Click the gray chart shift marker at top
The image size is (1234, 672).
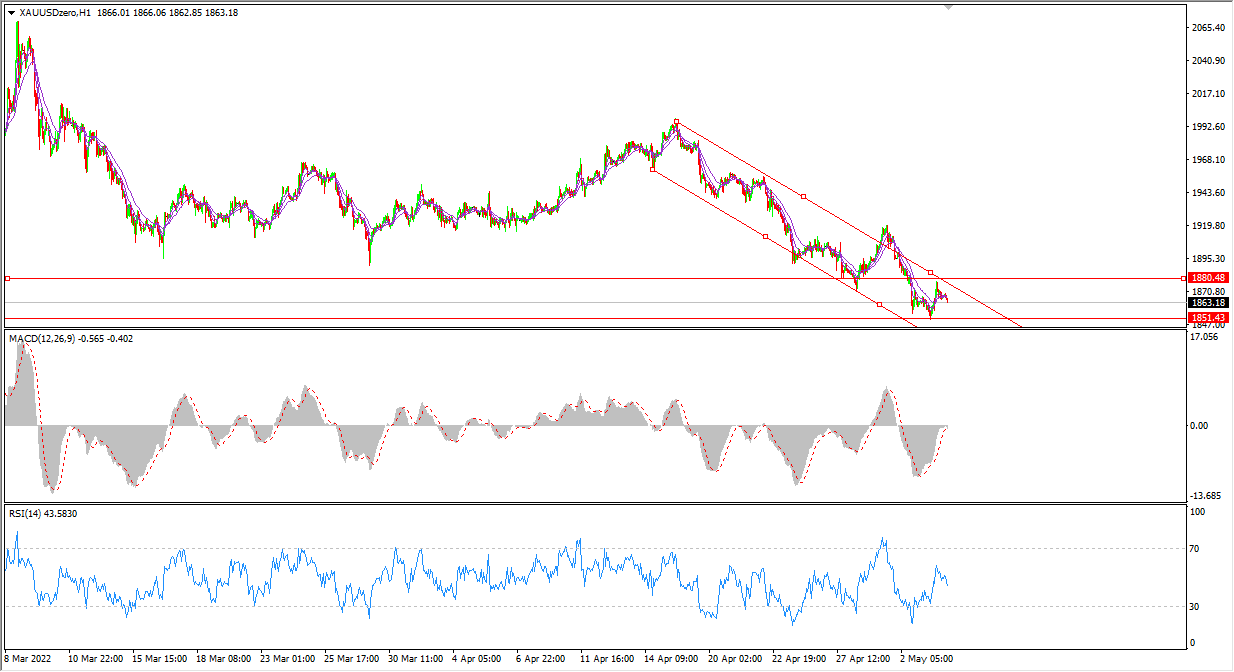(x=949, y=5)
